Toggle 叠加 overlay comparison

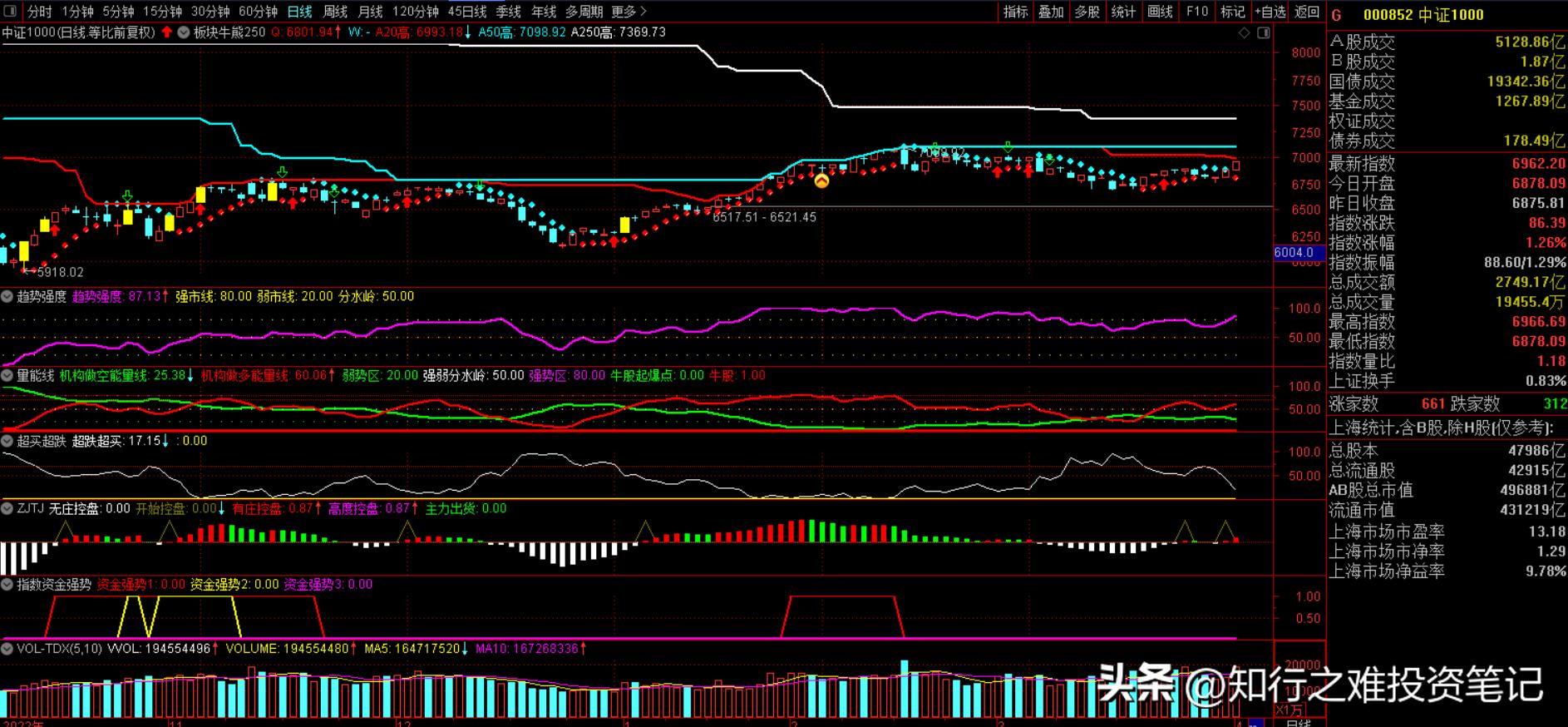1051,12
